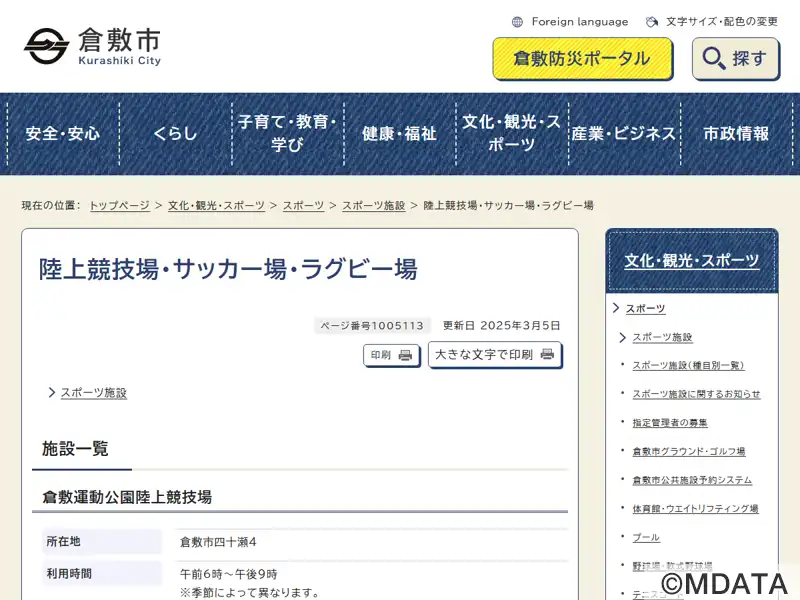Click the text size and color change icon
This screenshot has width=800, height=600.
(x=652, y=22)
